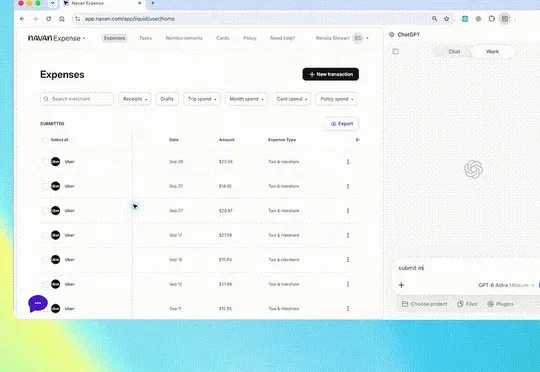This screenshot has width=540, height=372.
Task: Open the browser home button
Action: (62, 19)
